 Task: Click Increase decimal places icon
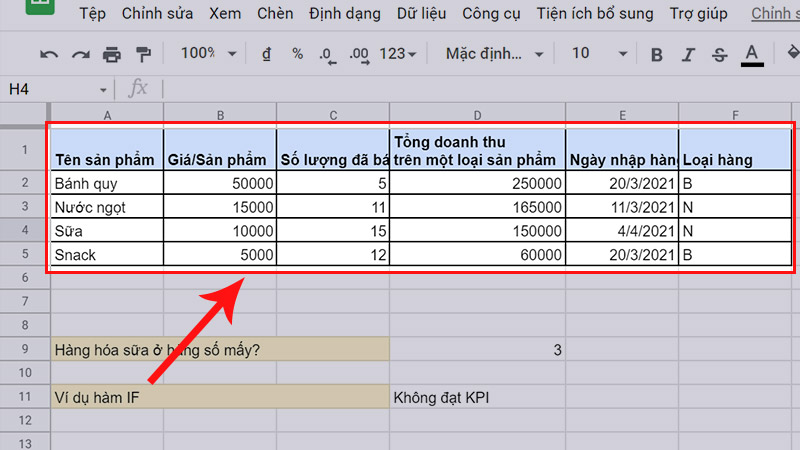click(359, 54)
